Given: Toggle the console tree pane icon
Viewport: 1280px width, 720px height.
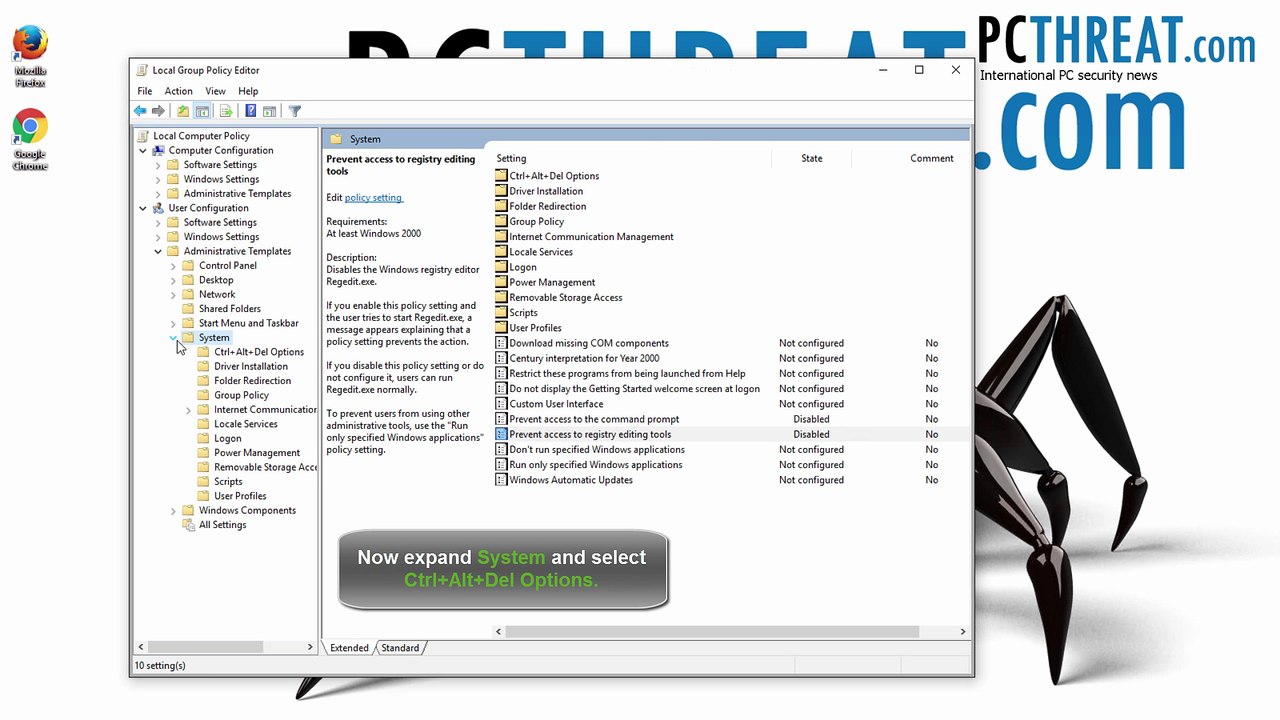Looking at the screenshot, I should pyautogui.click(x=202, y=111).
